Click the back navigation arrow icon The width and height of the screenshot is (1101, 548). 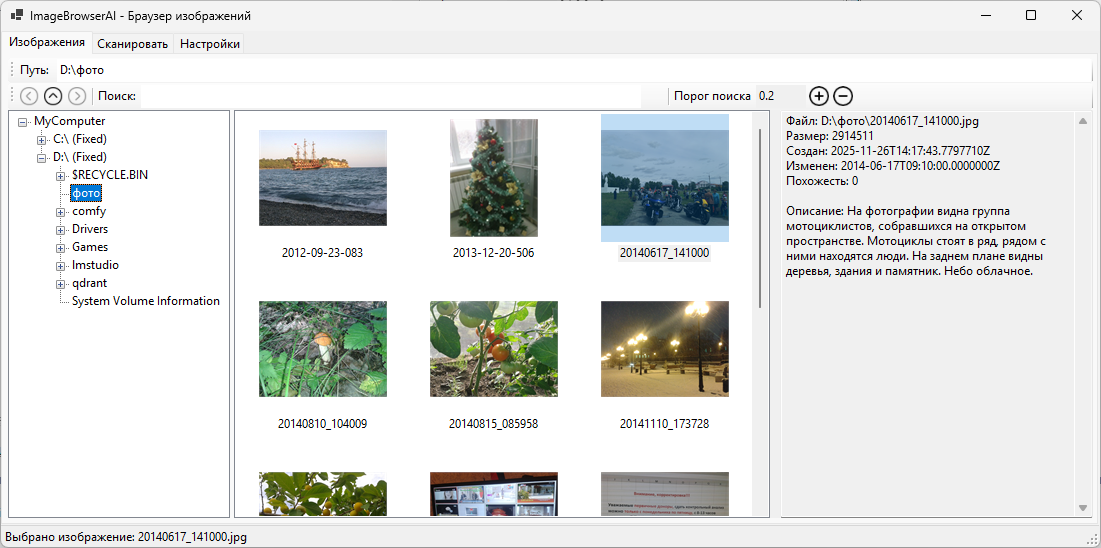[x=29, y=96]
